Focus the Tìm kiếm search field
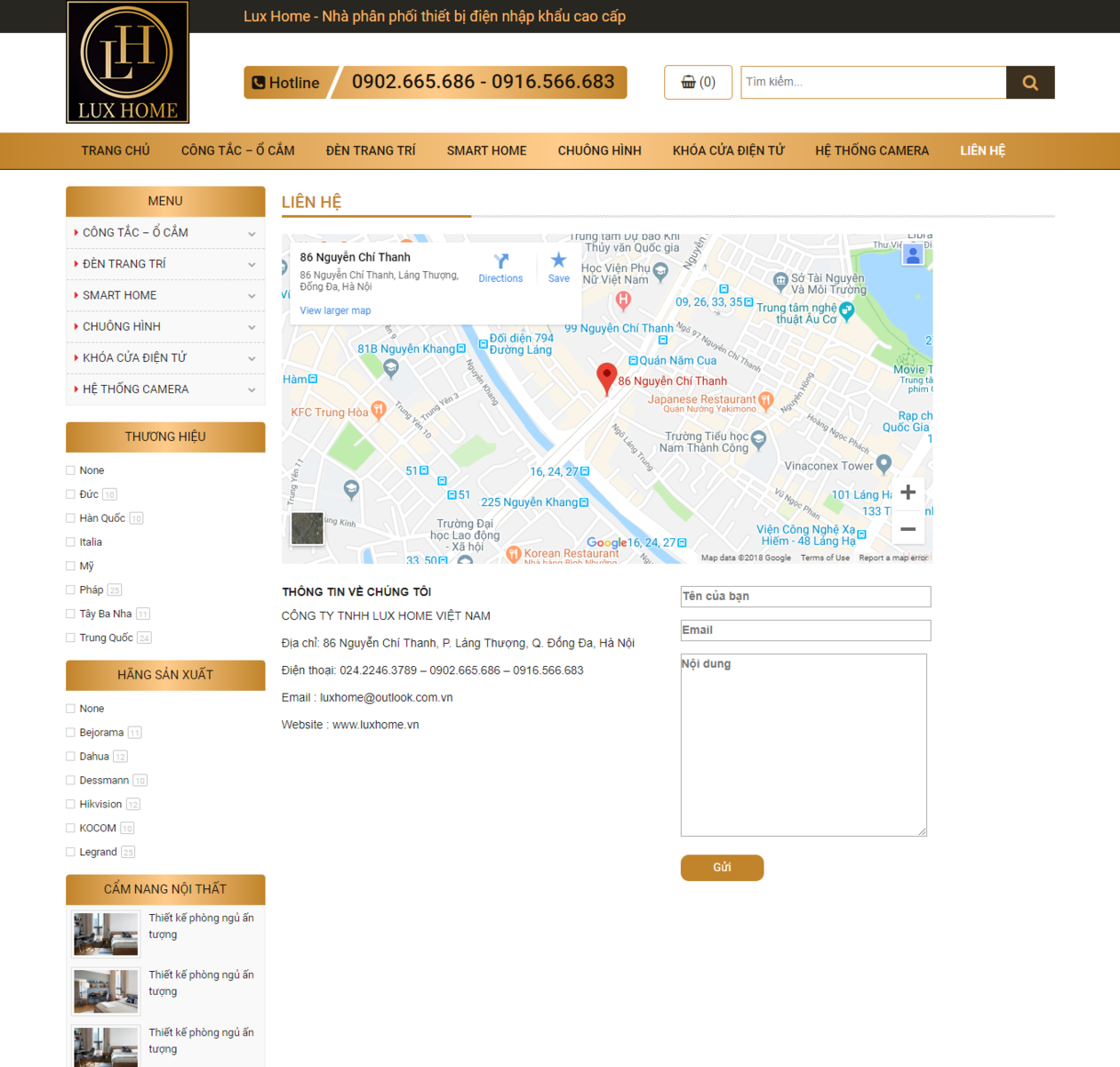The image size is (1120, 1067). coord(874,83)
